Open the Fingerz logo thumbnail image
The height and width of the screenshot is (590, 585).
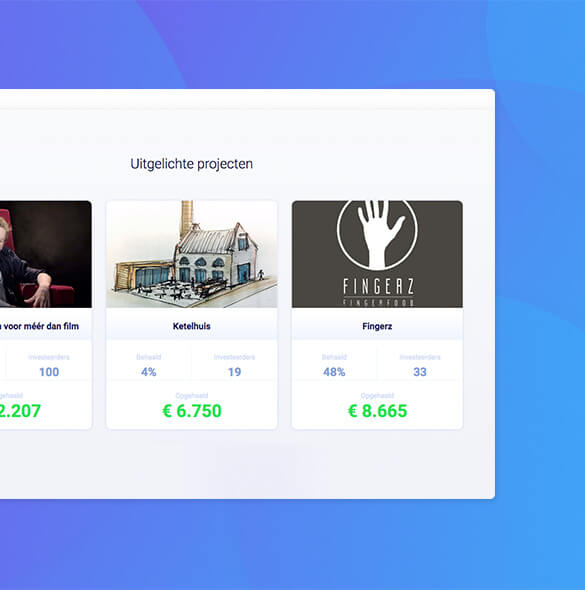point(377,254)
